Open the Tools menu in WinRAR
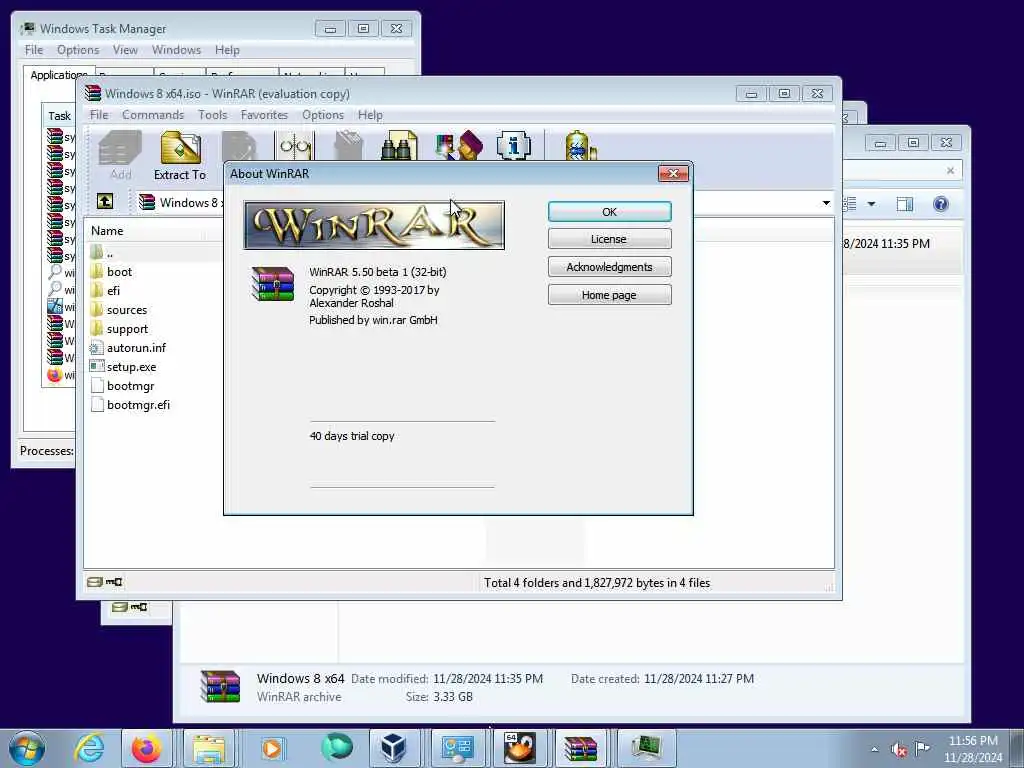Image resolution: width=1024 pixels, height=768 pixels. pyautogui.click(x=213, y=115)
